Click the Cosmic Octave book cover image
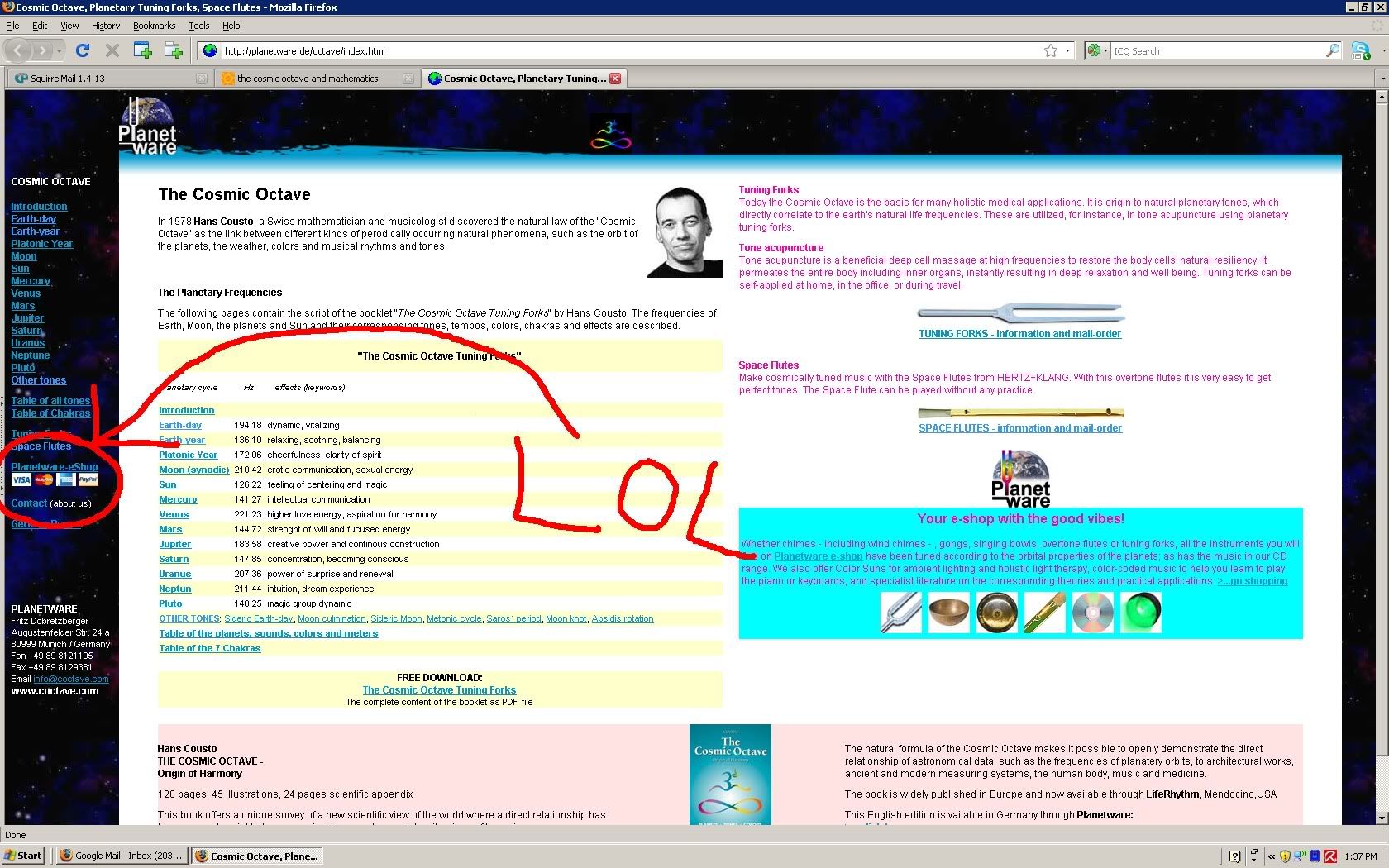 pyautogui.click(x=730, y=775)
